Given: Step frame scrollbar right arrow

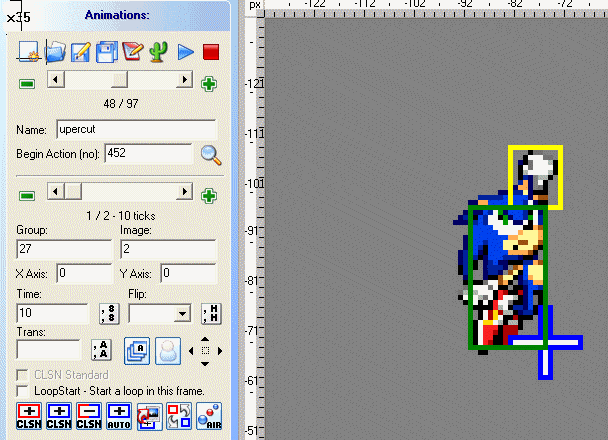Looking at the screenshot, I should [185, 192].
